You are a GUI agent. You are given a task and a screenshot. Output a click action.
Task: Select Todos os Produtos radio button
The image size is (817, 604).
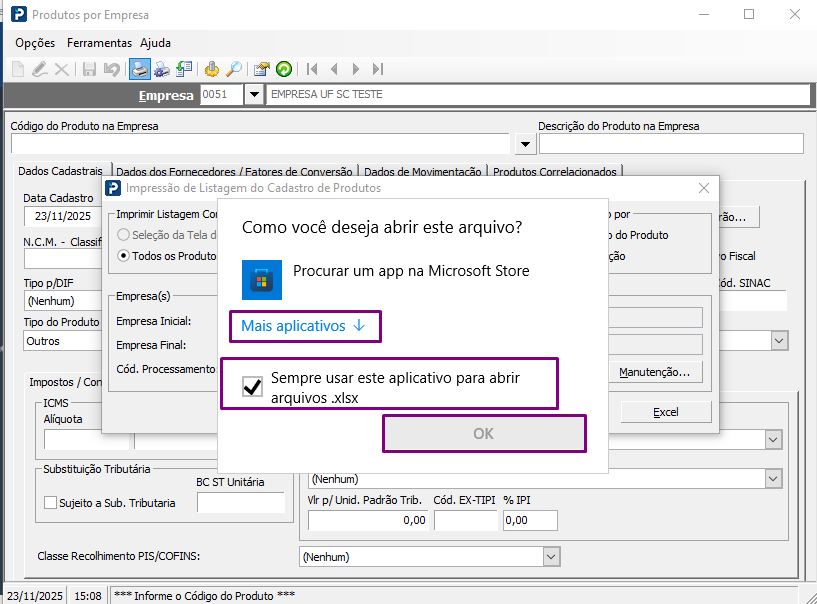click(x=123, y=256)
